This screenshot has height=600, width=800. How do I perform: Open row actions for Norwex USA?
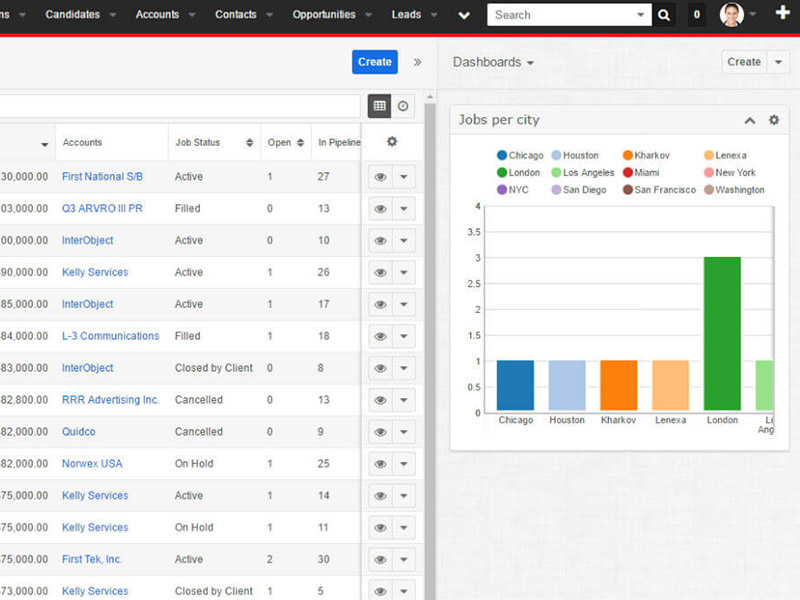coord(404,464)
